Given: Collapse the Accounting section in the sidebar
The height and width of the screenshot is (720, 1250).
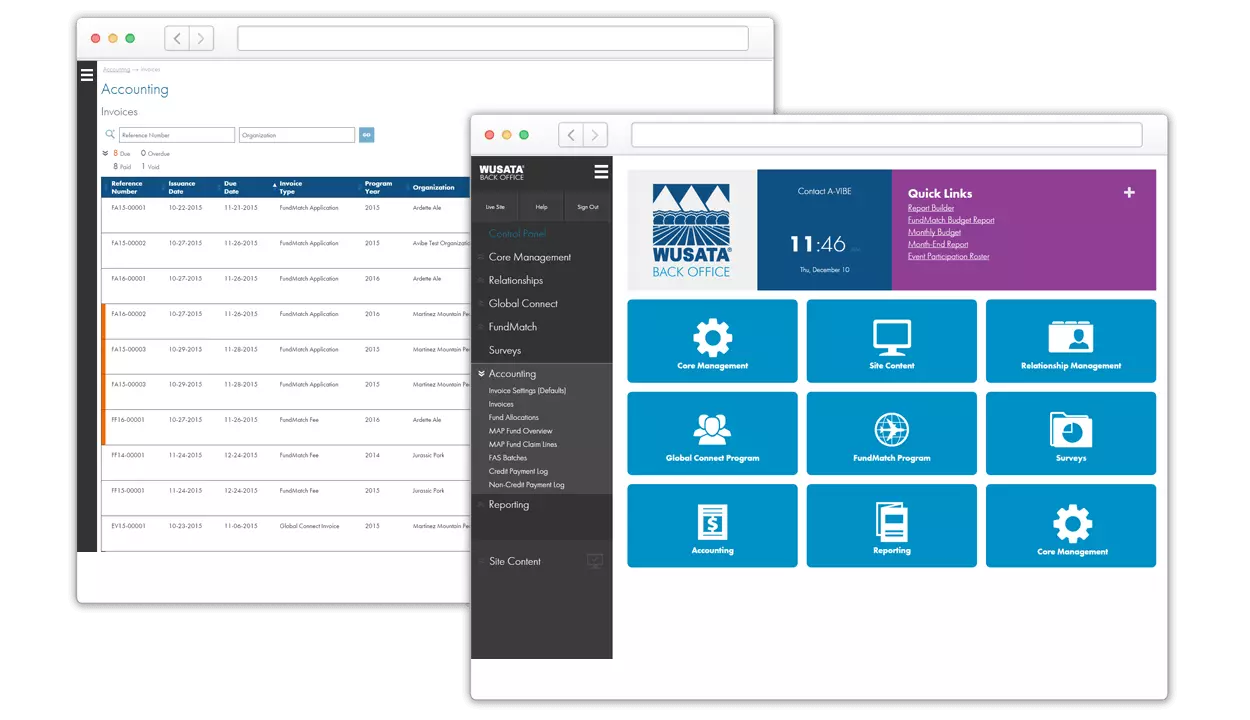Looking at the screenshot, I should click(482, 374).
